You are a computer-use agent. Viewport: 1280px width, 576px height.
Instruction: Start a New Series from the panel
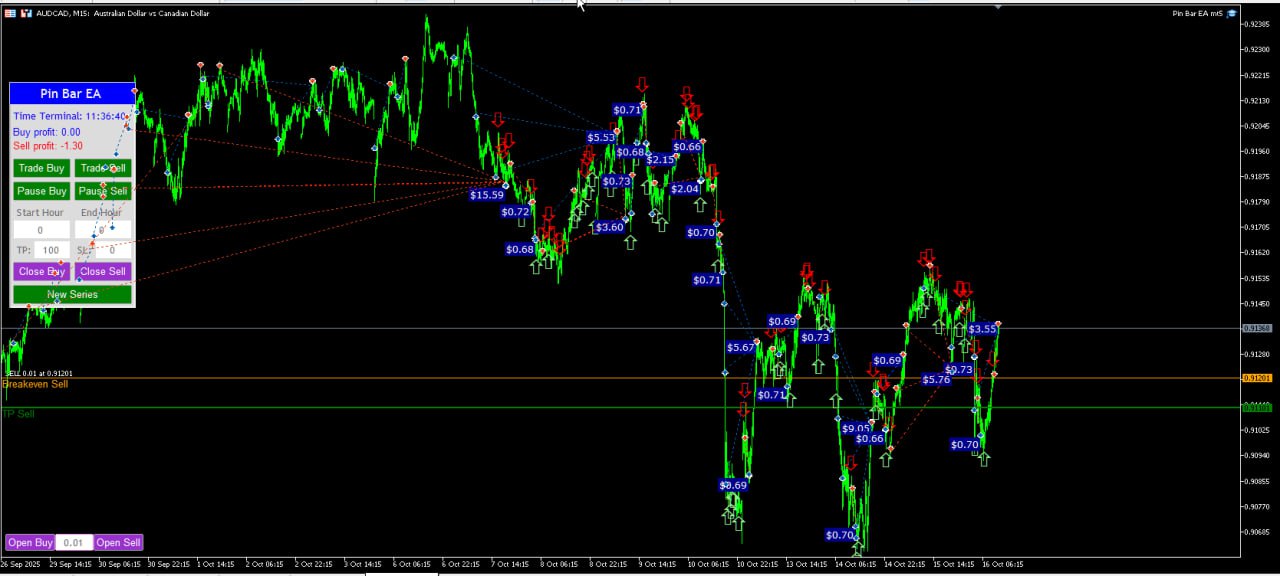[x=72, y=295]
